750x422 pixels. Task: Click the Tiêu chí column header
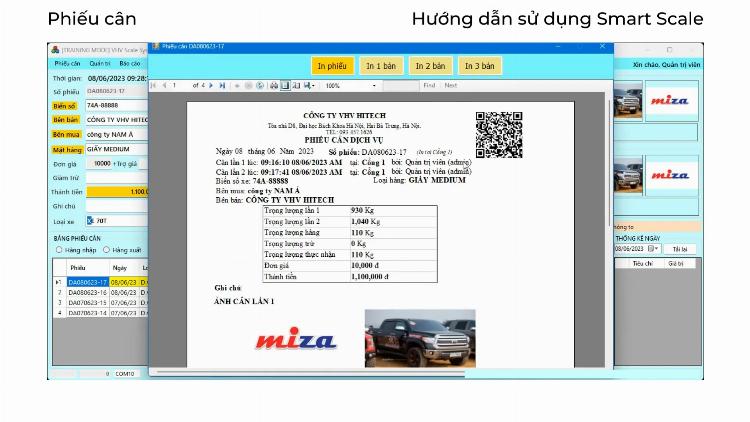coord(642,264)
